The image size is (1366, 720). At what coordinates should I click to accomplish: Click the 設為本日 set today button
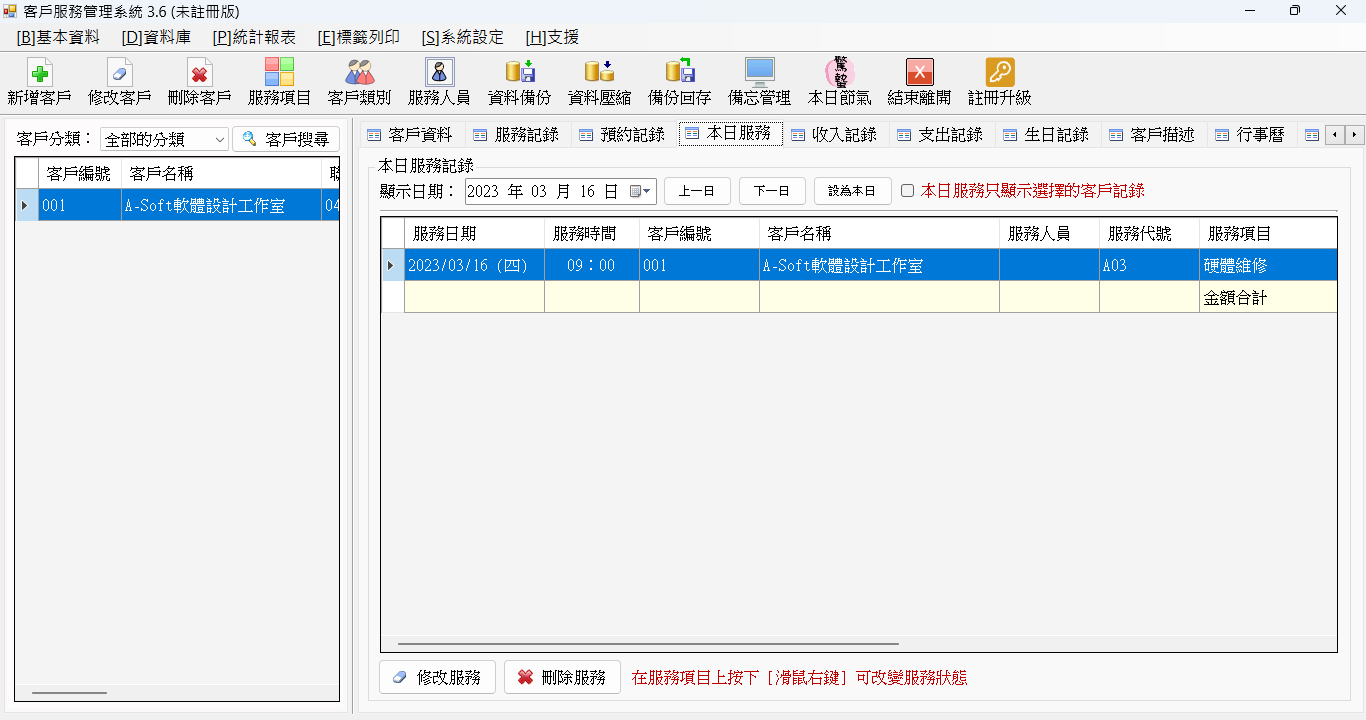pyautogui.click(x=852, y=191)
